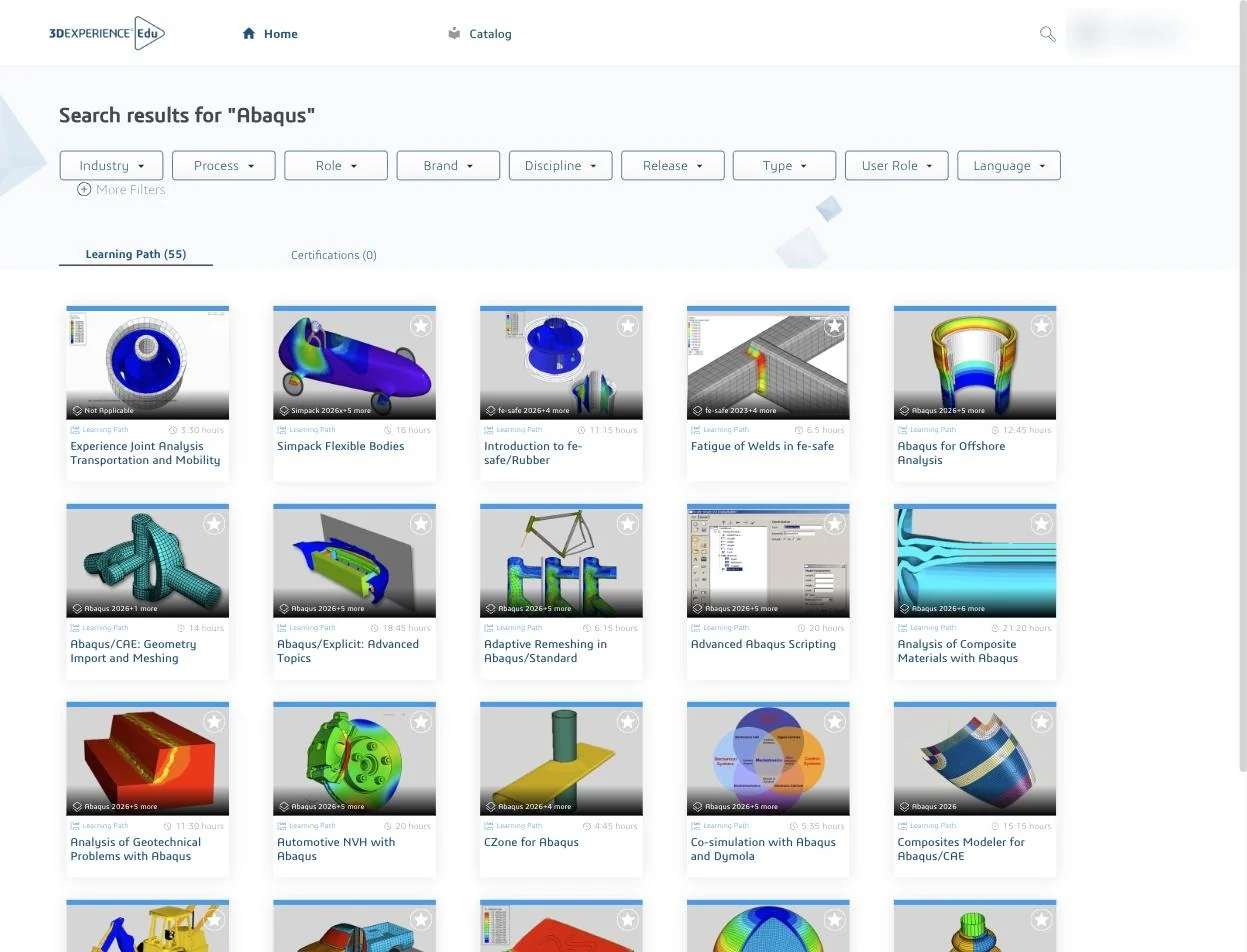Click the More Filters plus icon
The height and width of the screenshot is (952, 1247).
[x=84, y=189]
